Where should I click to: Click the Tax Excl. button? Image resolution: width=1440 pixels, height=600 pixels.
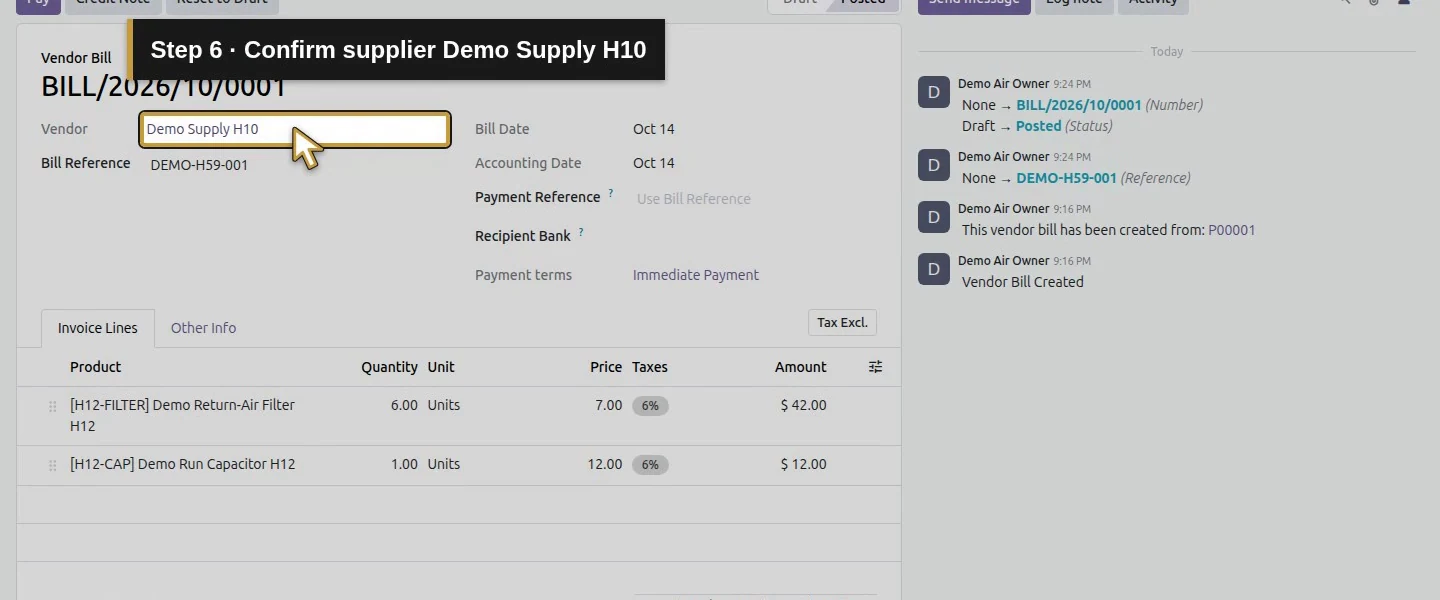tap(842, 323)
